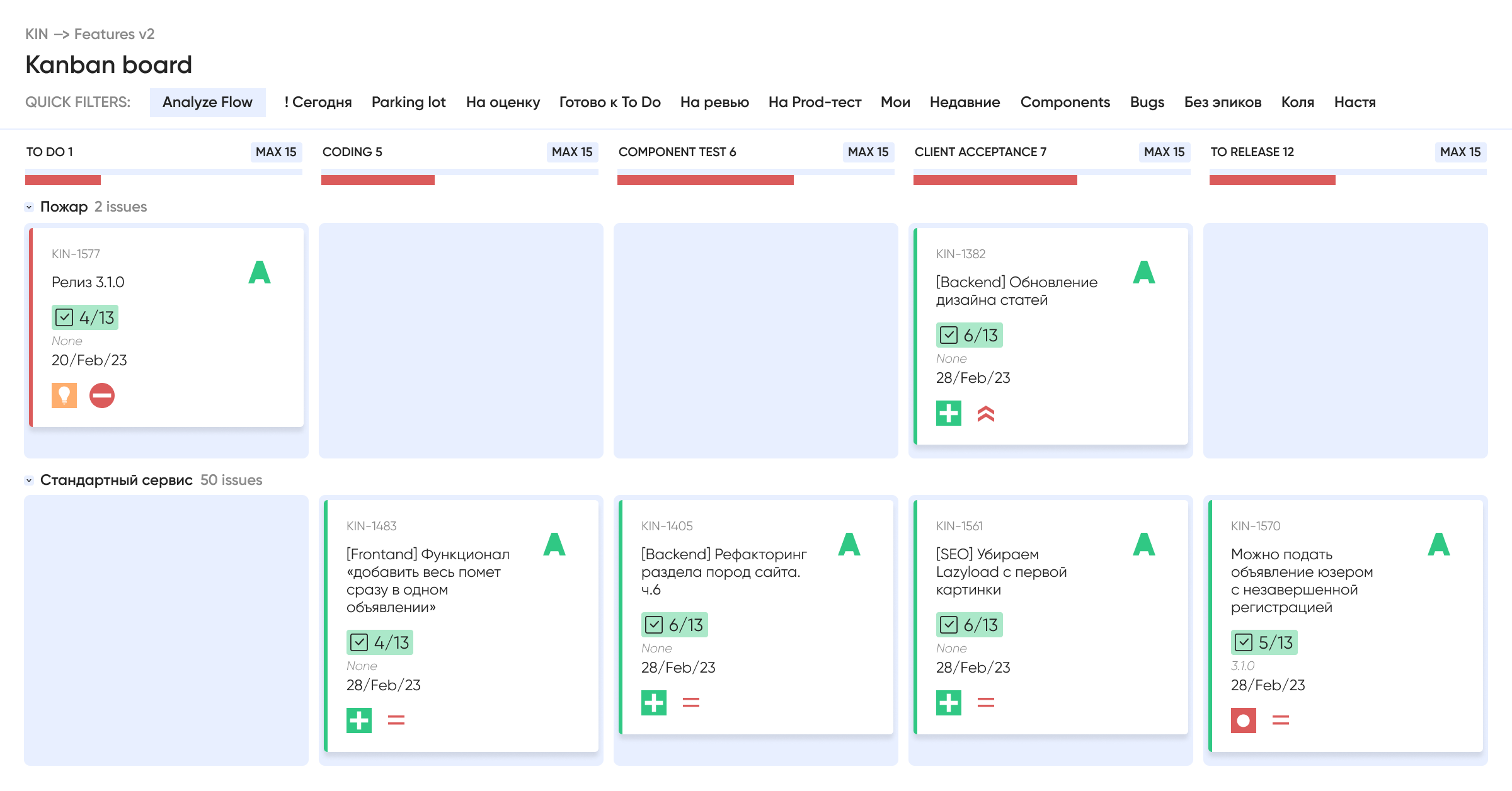Collapse the Пожар swimlane
This screenshot has height=791, width=1512.
click(x=29, y=207)
